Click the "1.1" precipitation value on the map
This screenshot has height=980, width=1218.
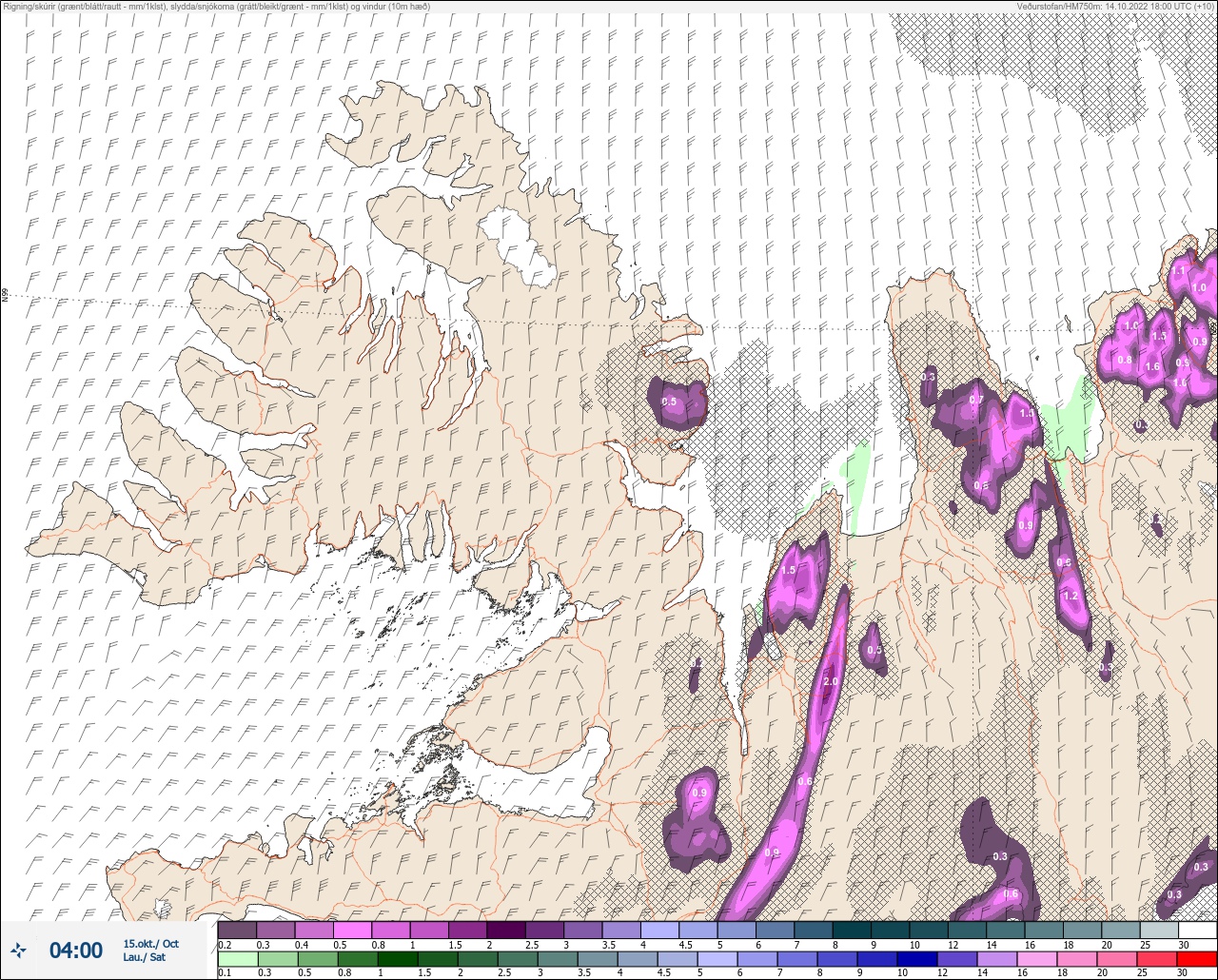1178,270
